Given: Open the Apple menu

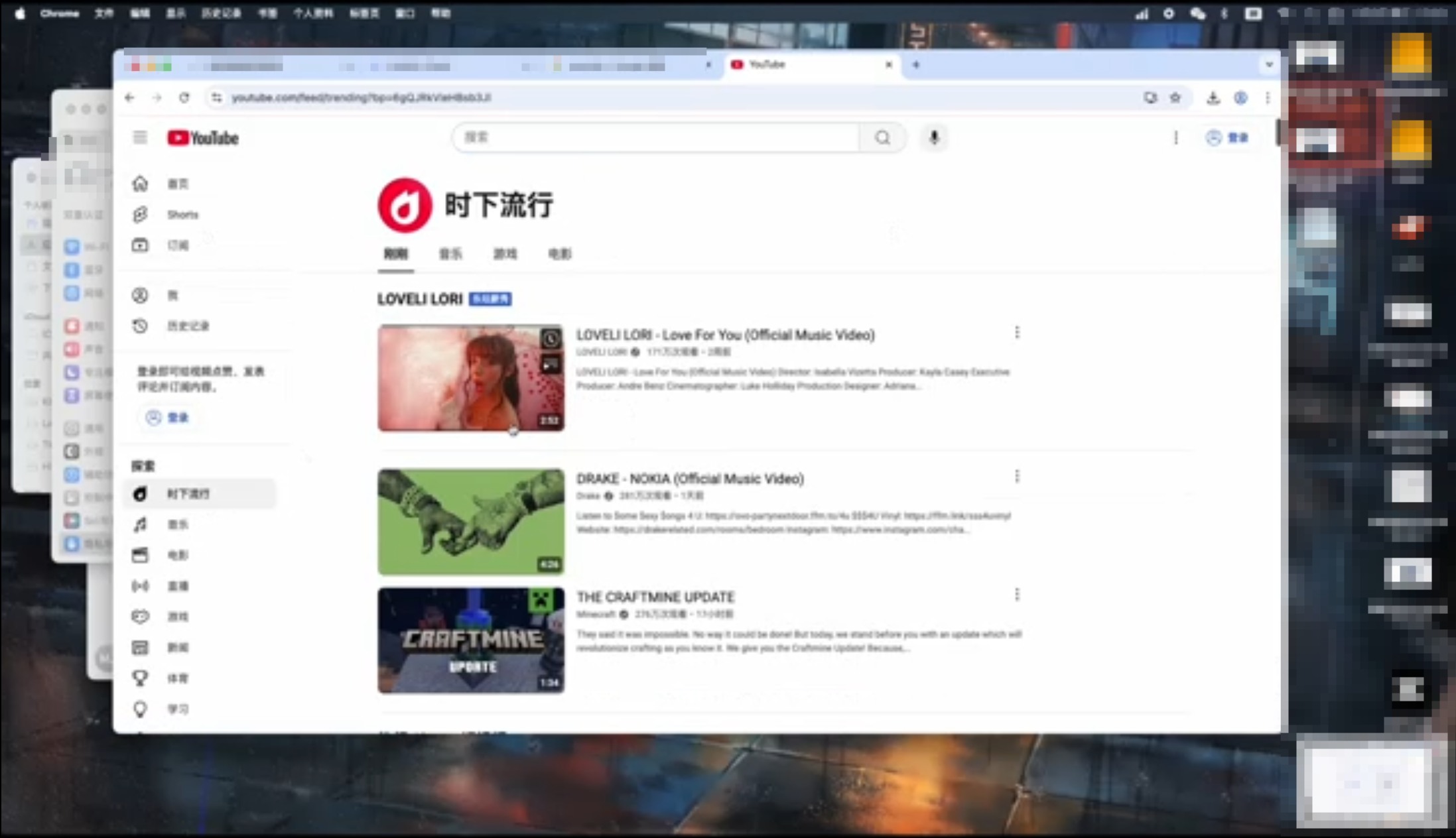Looking at the screenshot, I should (x=19, y=13).
